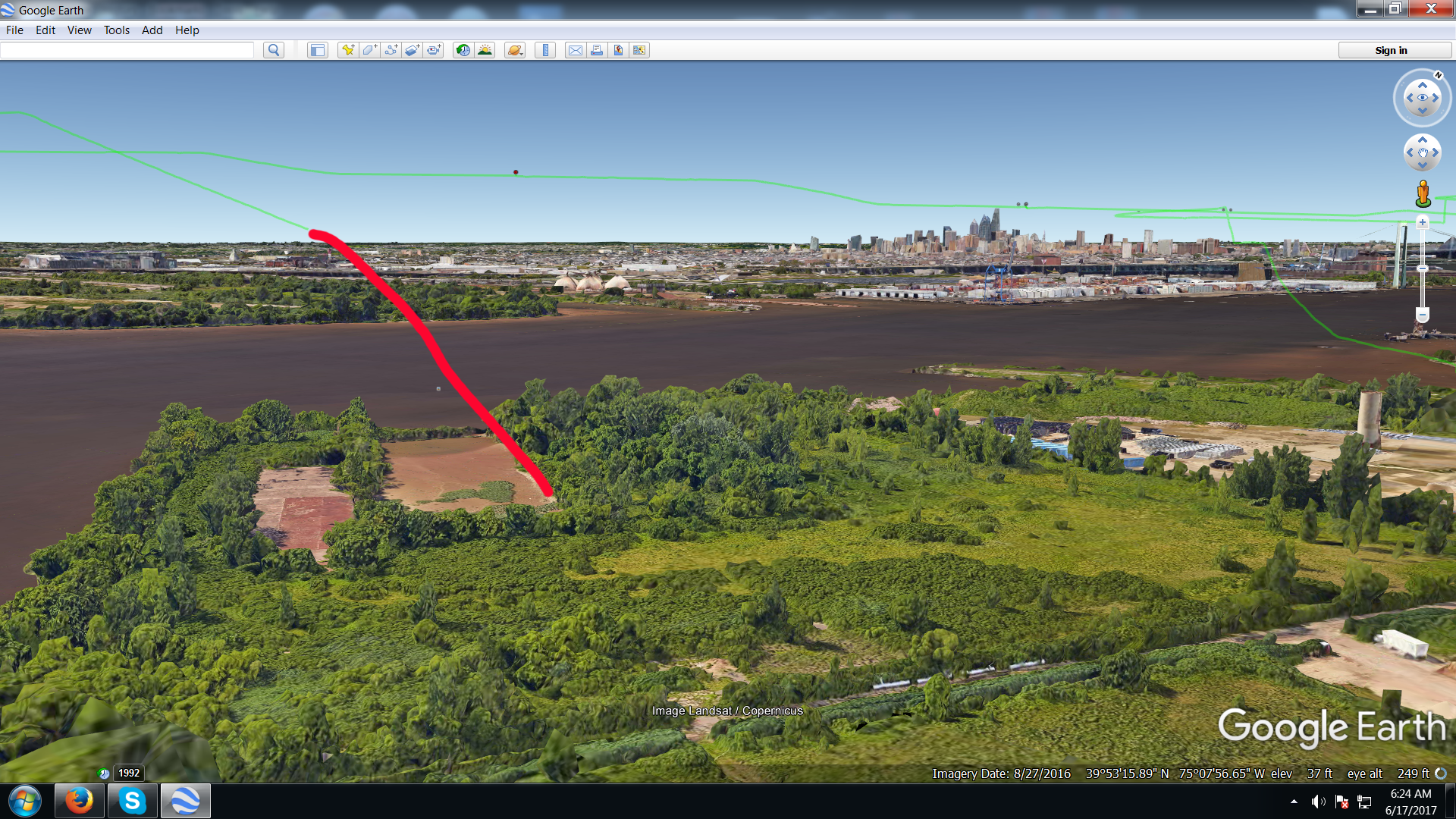Zoom in with plus button
Image resolution: width=1456 pixels, height=819 pixels.
tap(1423, 222)
